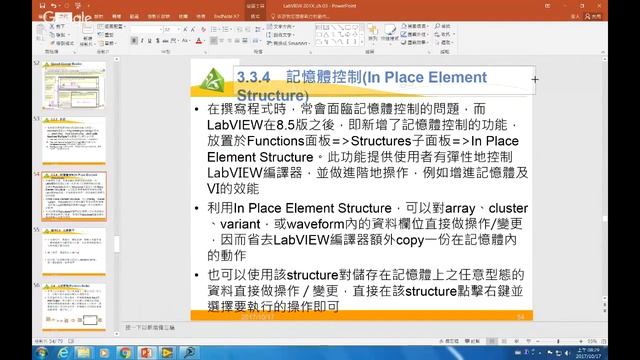This screenshot has width=640, height=360.
Task: Collapse the ribbon with the caret arrow
Action: [x=603, y=52]
